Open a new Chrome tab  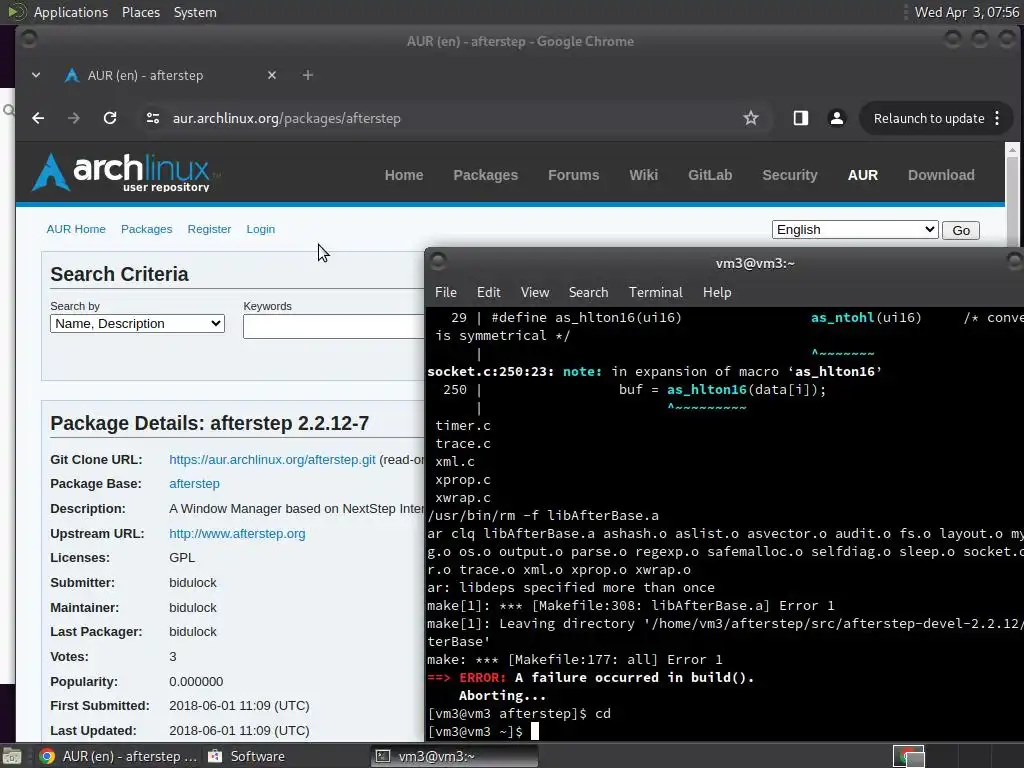point(308,75)
